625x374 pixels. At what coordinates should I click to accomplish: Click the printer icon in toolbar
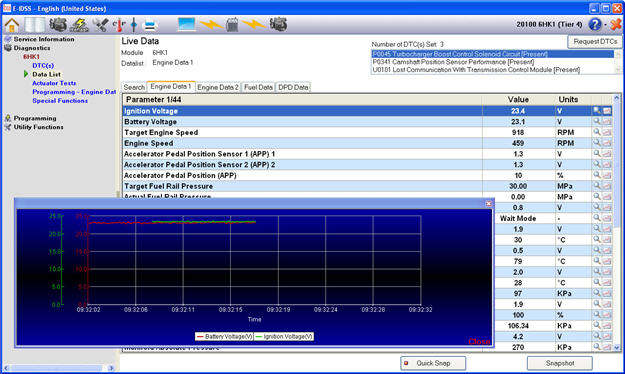pyautogui.click(x=150, y=25)
